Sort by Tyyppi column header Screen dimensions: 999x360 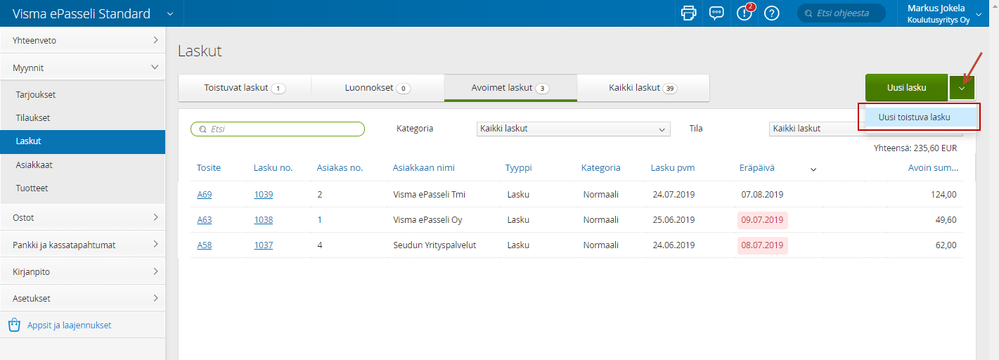click(519, 168)
